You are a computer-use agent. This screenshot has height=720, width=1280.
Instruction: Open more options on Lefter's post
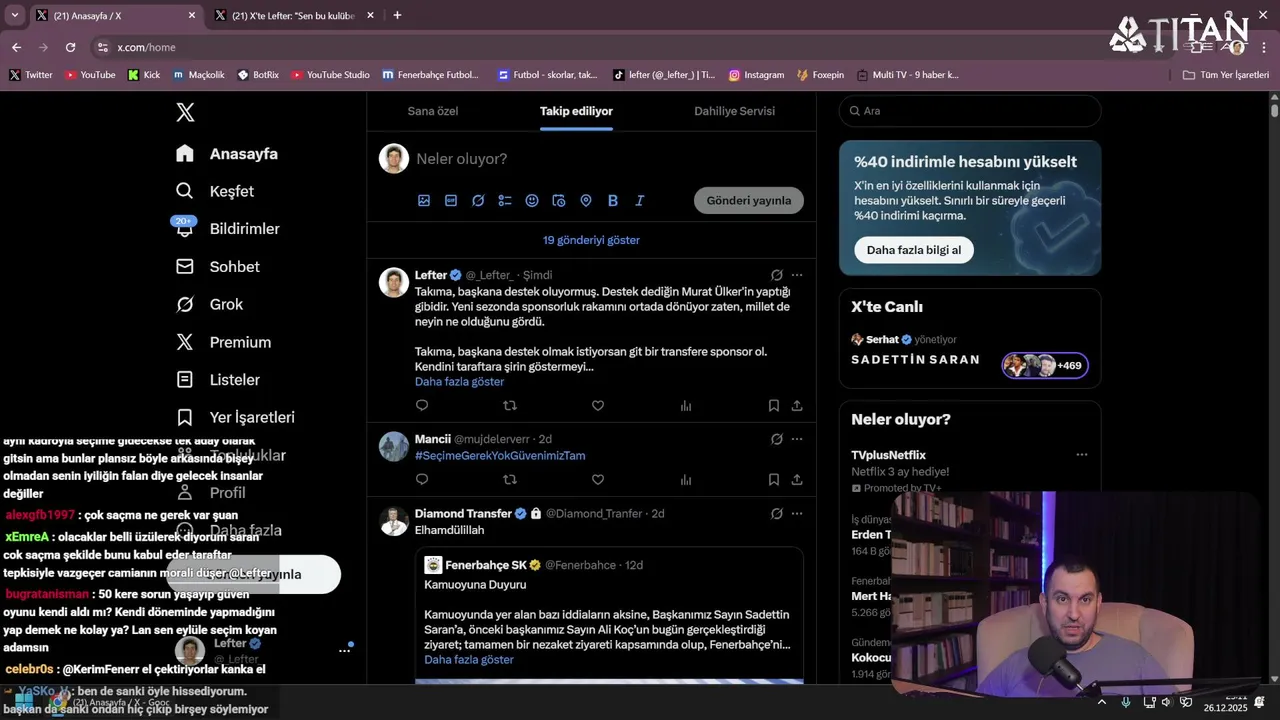click(x=797, y=275)
